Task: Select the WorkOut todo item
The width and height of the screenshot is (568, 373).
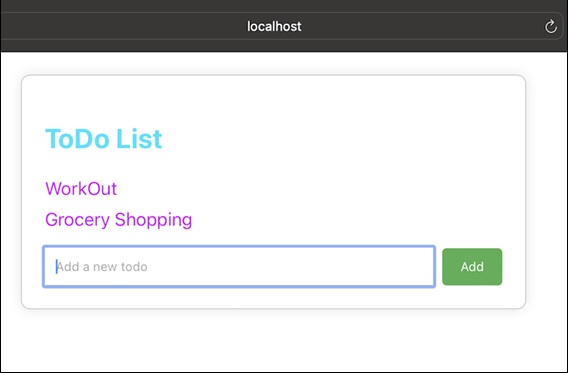Action: tap(81, 189)
